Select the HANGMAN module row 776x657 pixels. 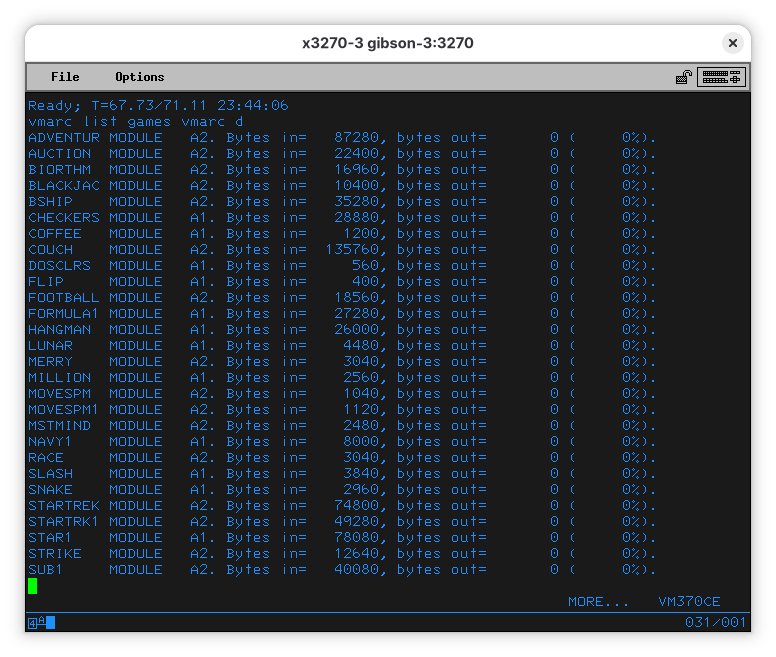342,329
